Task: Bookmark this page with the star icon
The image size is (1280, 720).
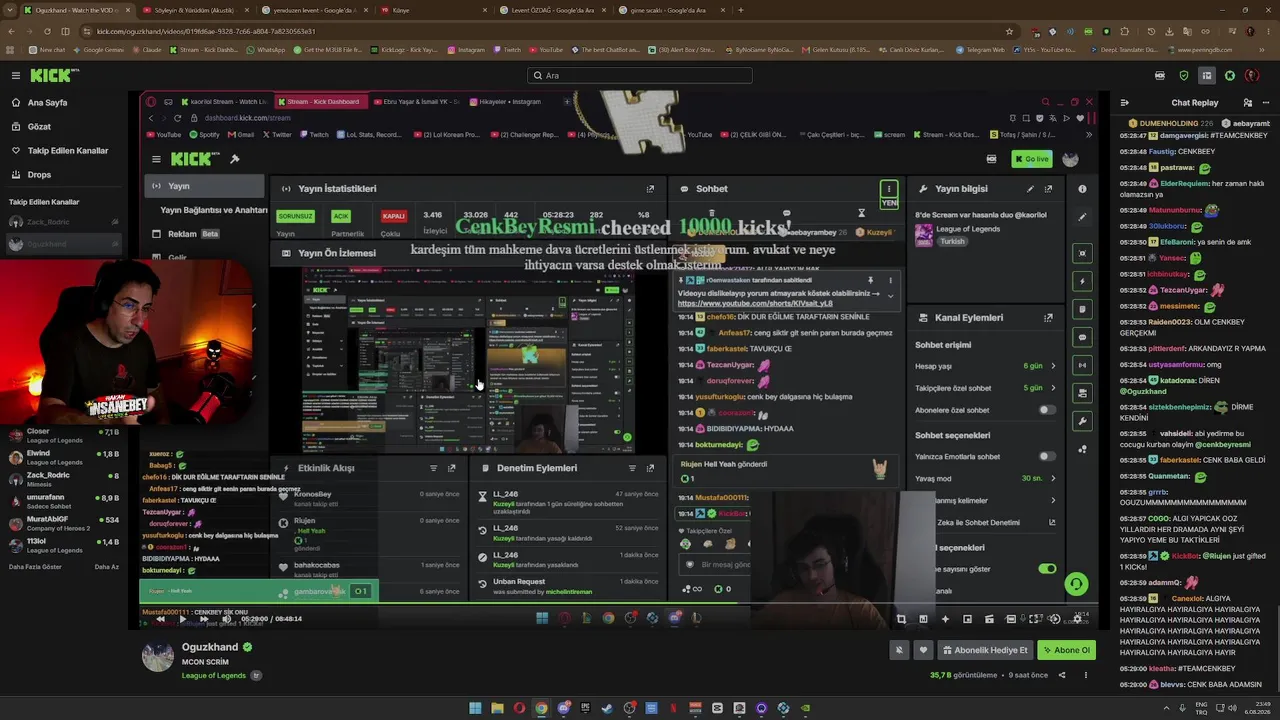Action: 1010,31
